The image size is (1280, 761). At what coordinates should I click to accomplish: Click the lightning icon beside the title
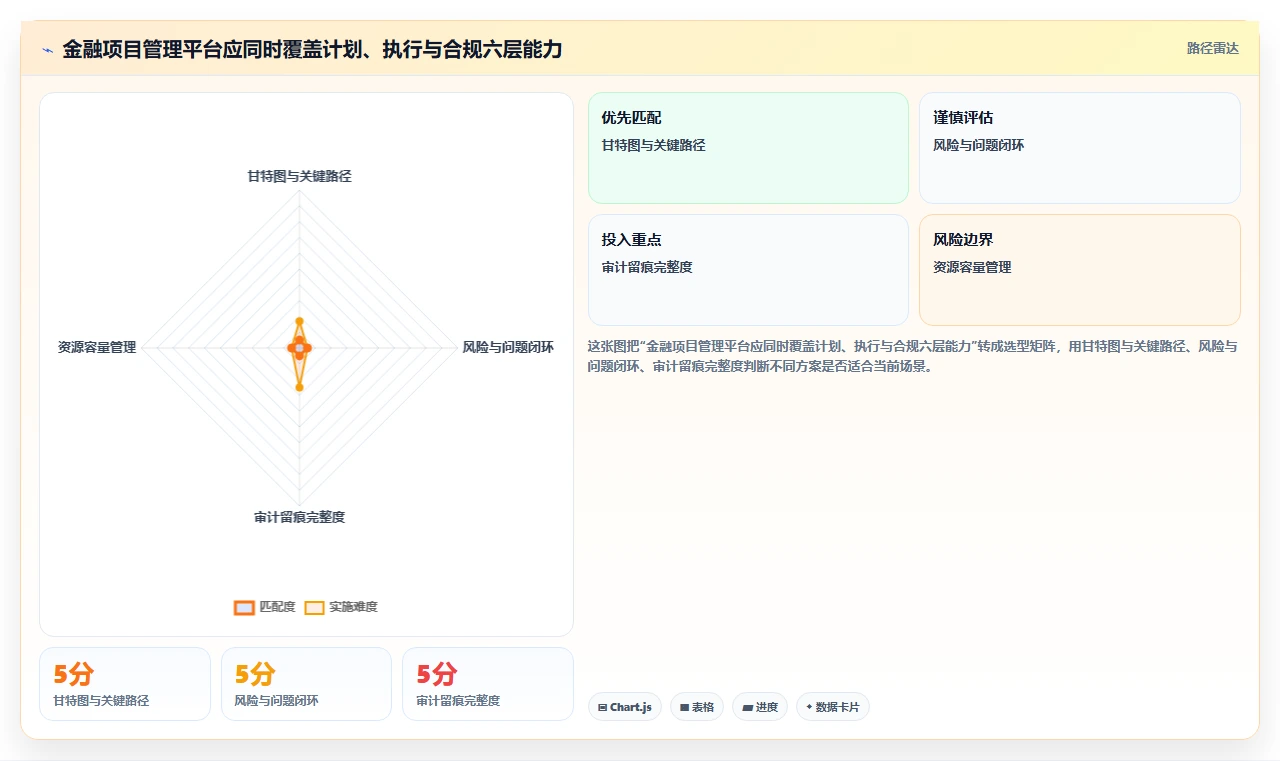coord(47,49)
